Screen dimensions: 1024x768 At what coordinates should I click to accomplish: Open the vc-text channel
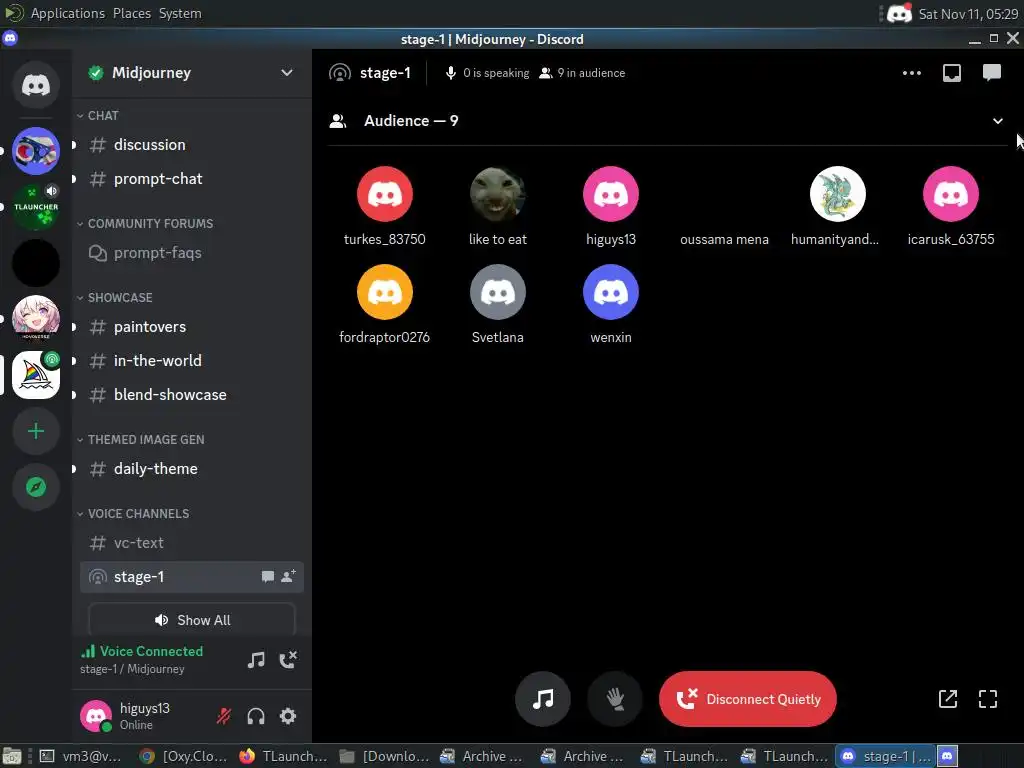point(192,543)
